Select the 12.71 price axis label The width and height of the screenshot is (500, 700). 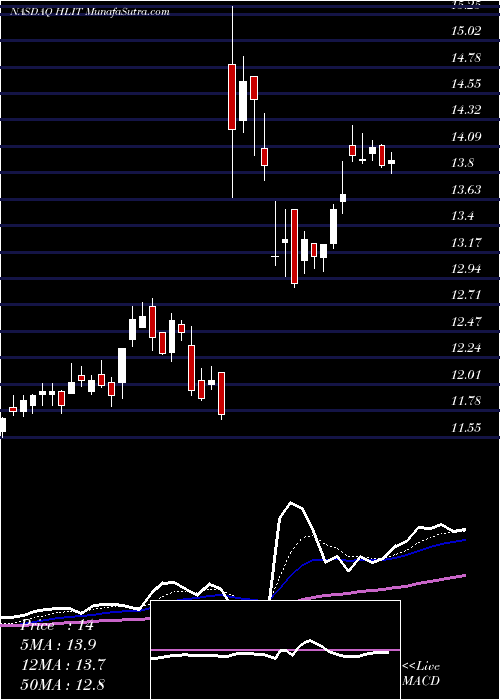tap(467, 295)
